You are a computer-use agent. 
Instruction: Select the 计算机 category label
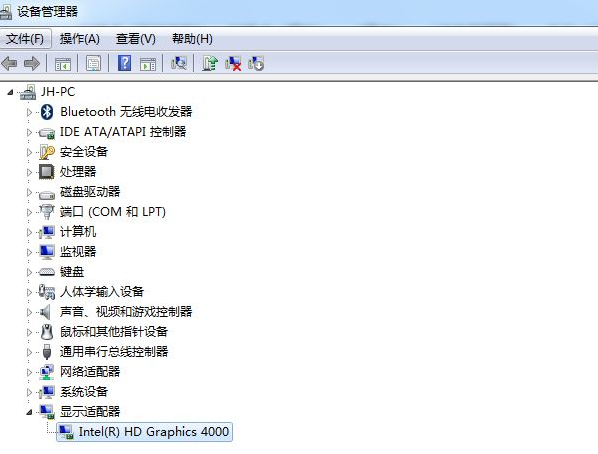tap(78, 232)
